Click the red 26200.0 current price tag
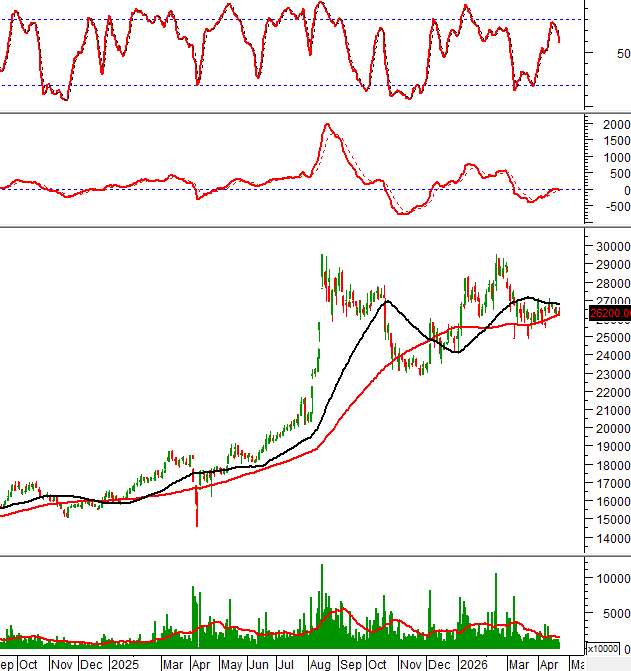 [608, 314]
